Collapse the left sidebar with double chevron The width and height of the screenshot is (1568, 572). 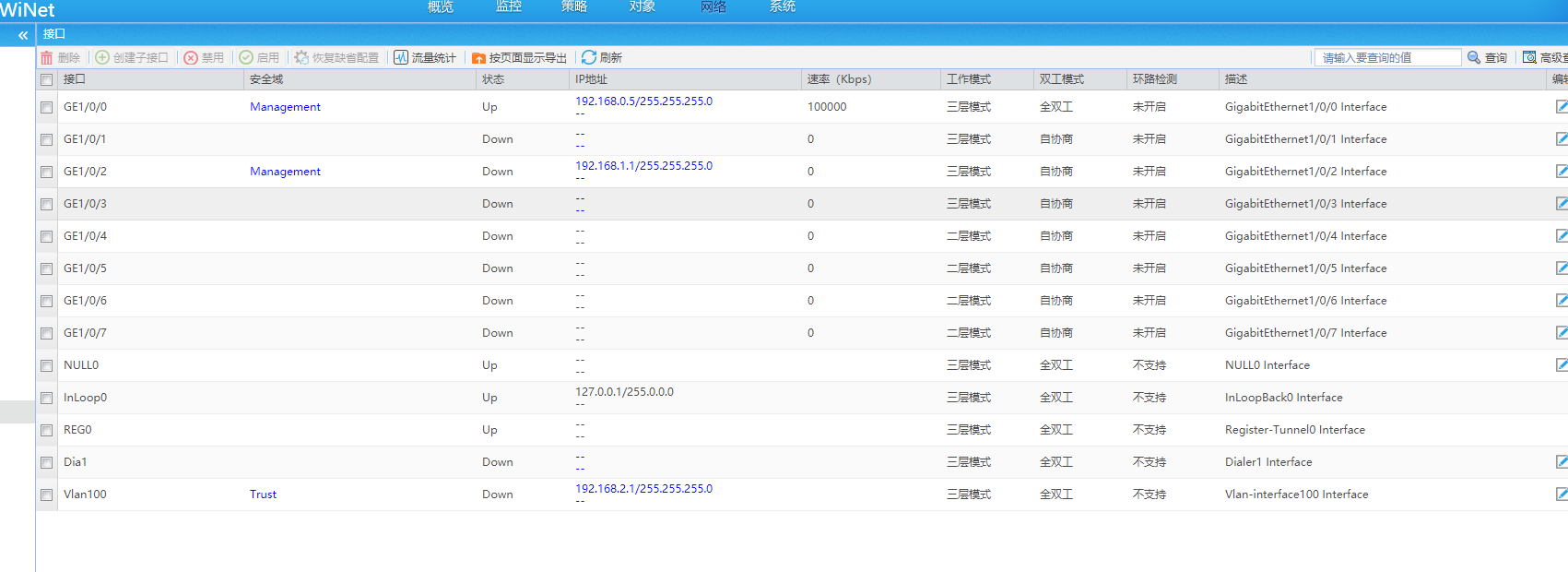click(x=23, y=35)
